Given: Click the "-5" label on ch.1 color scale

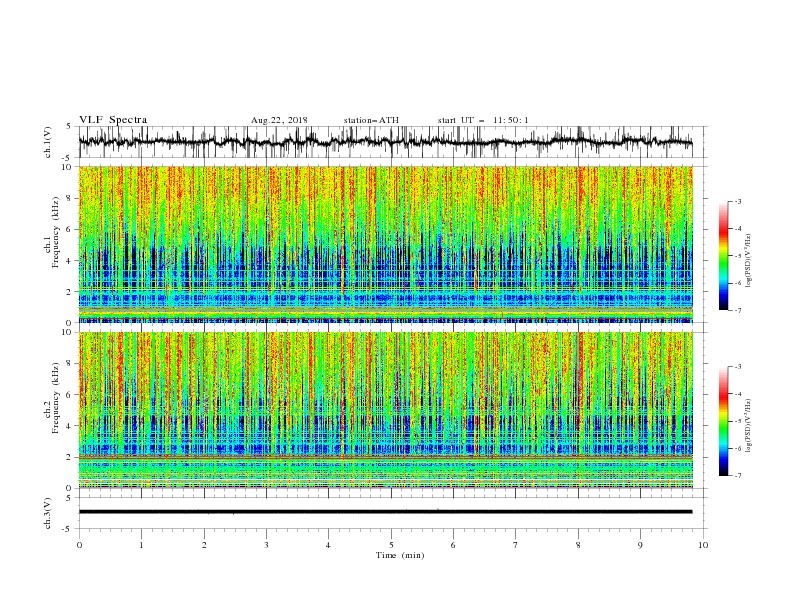Looking at the screenshot, I should click(738, 256).
